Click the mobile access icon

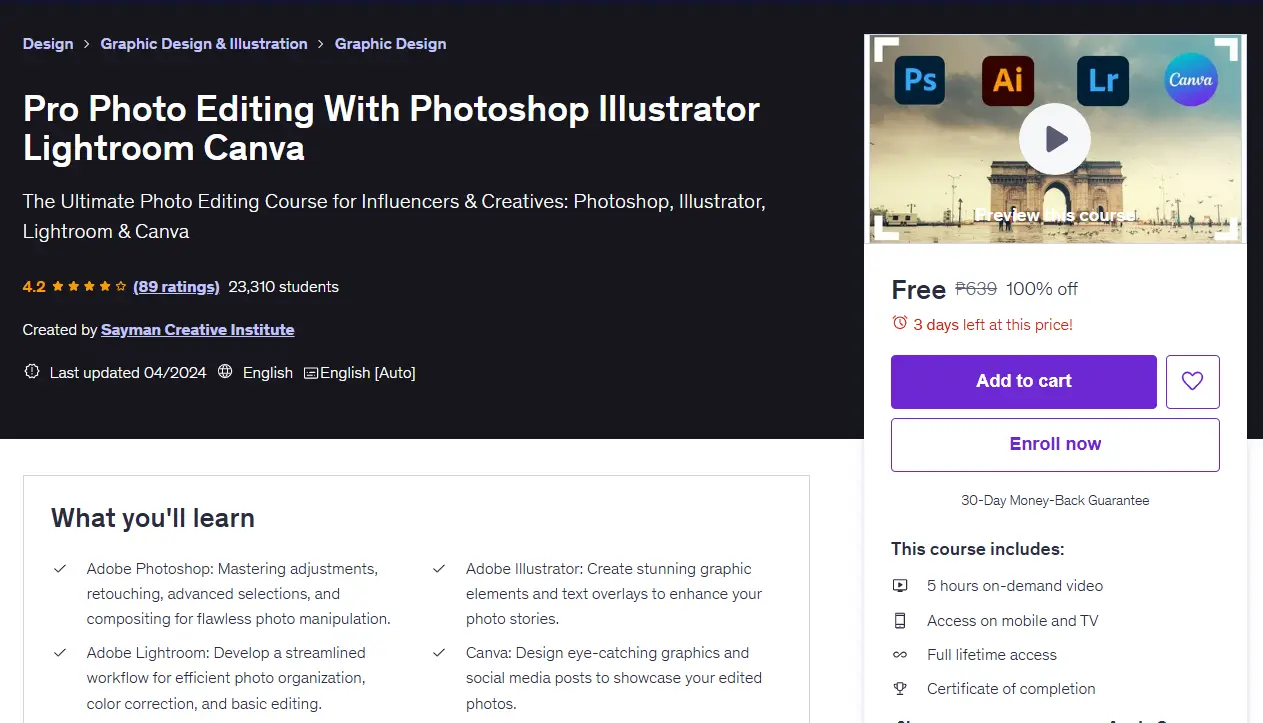[900, 620]
